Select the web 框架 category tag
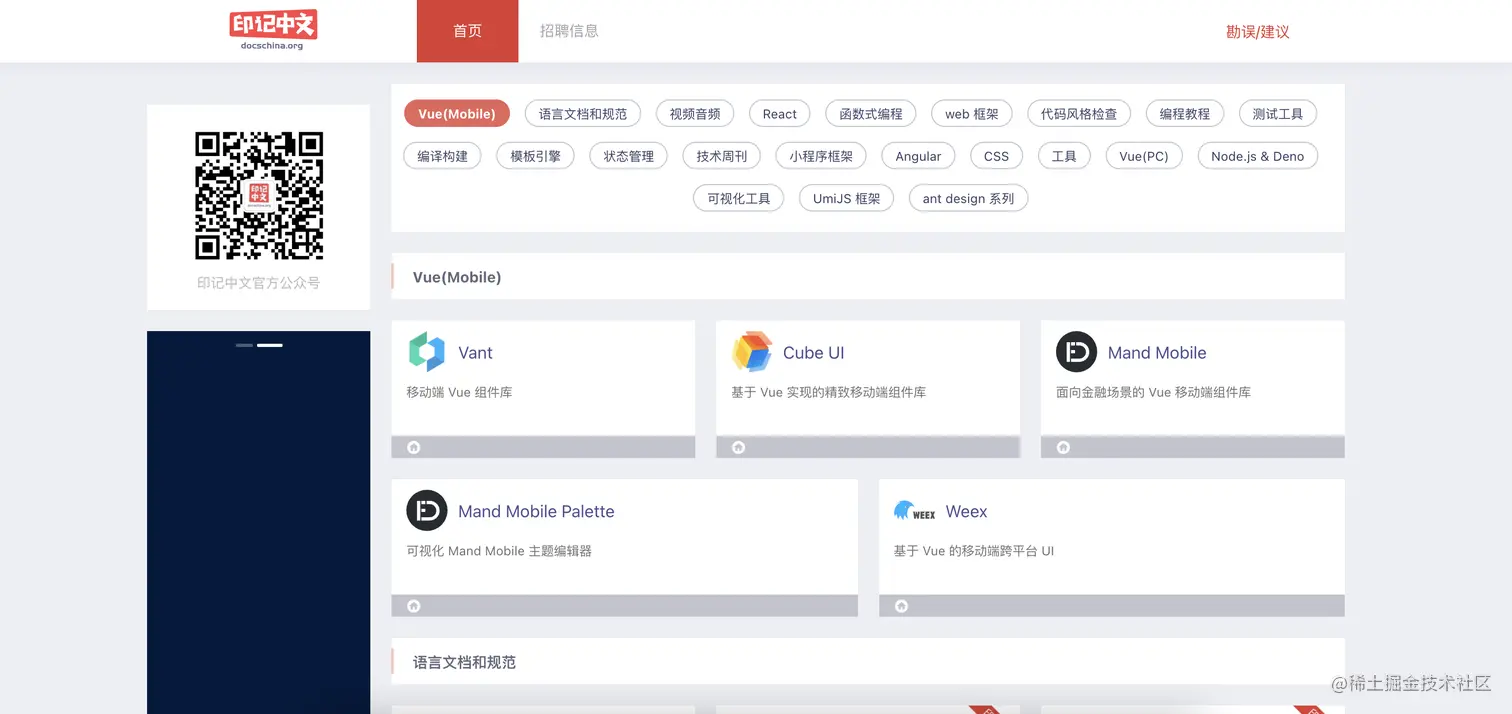 tap(972, 114)
